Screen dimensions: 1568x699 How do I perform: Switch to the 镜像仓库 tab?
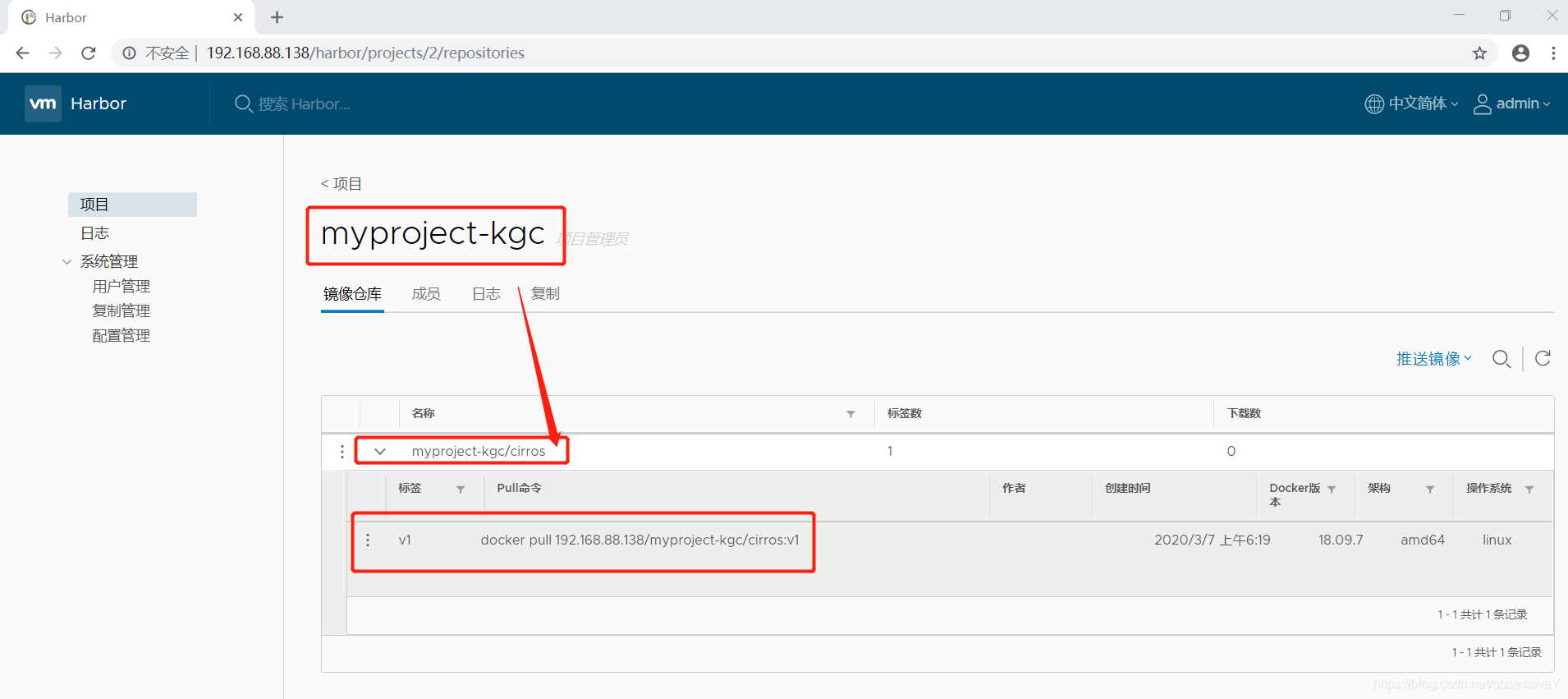click(x=352, y=294)
